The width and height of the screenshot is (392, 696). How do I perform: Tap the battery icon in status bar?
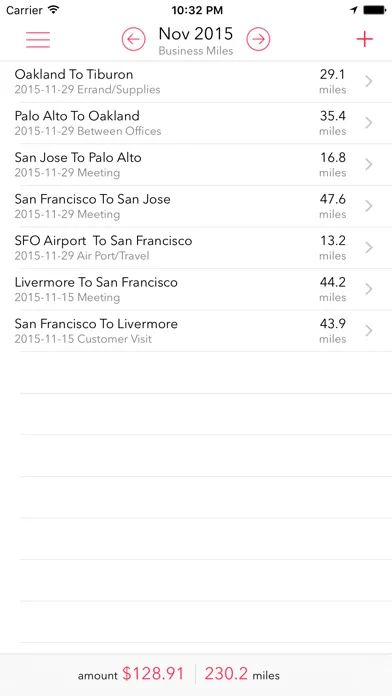(375, 10)
